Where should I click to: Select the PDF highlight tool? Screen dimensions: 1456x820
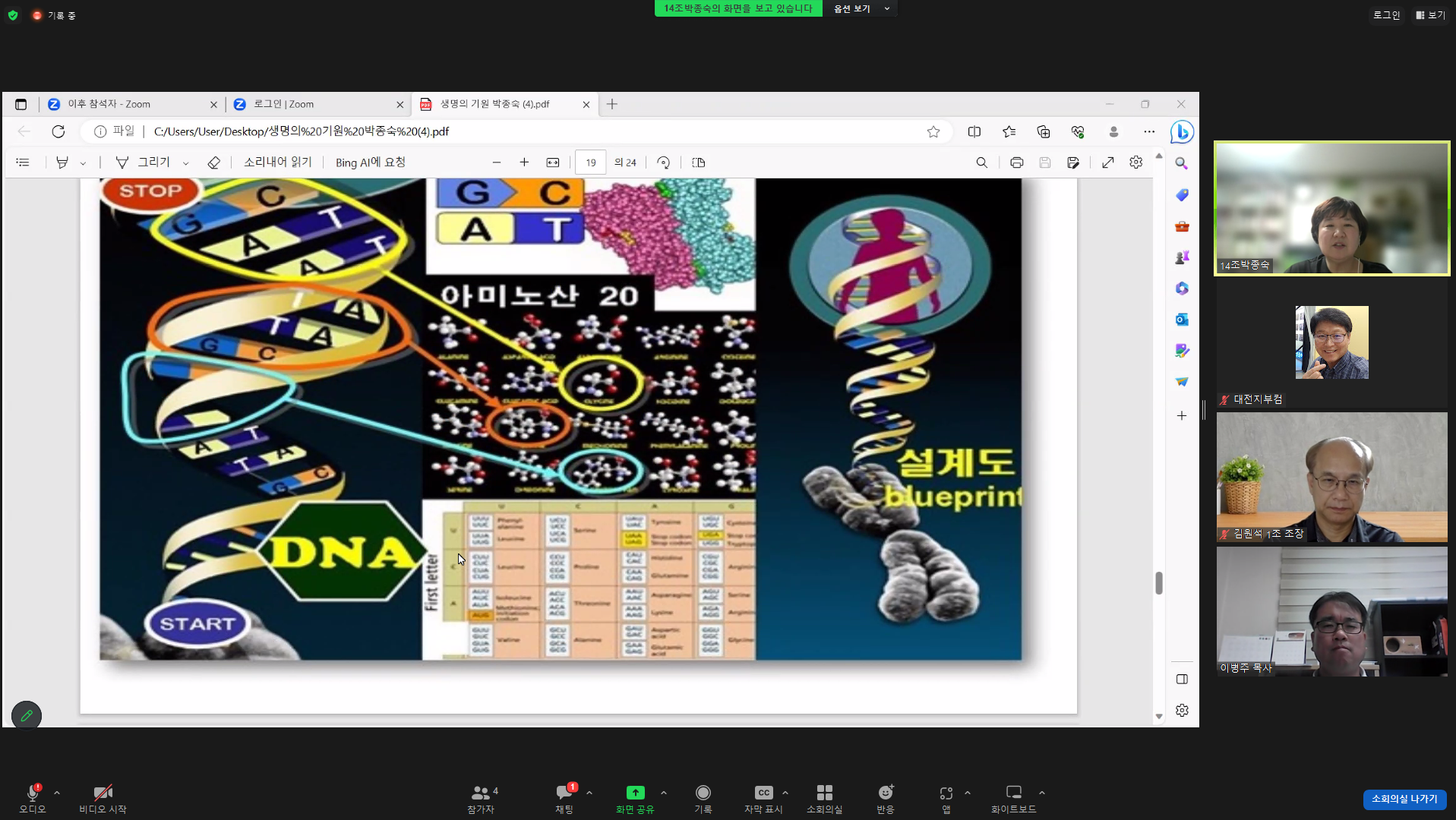coord(62,162)
